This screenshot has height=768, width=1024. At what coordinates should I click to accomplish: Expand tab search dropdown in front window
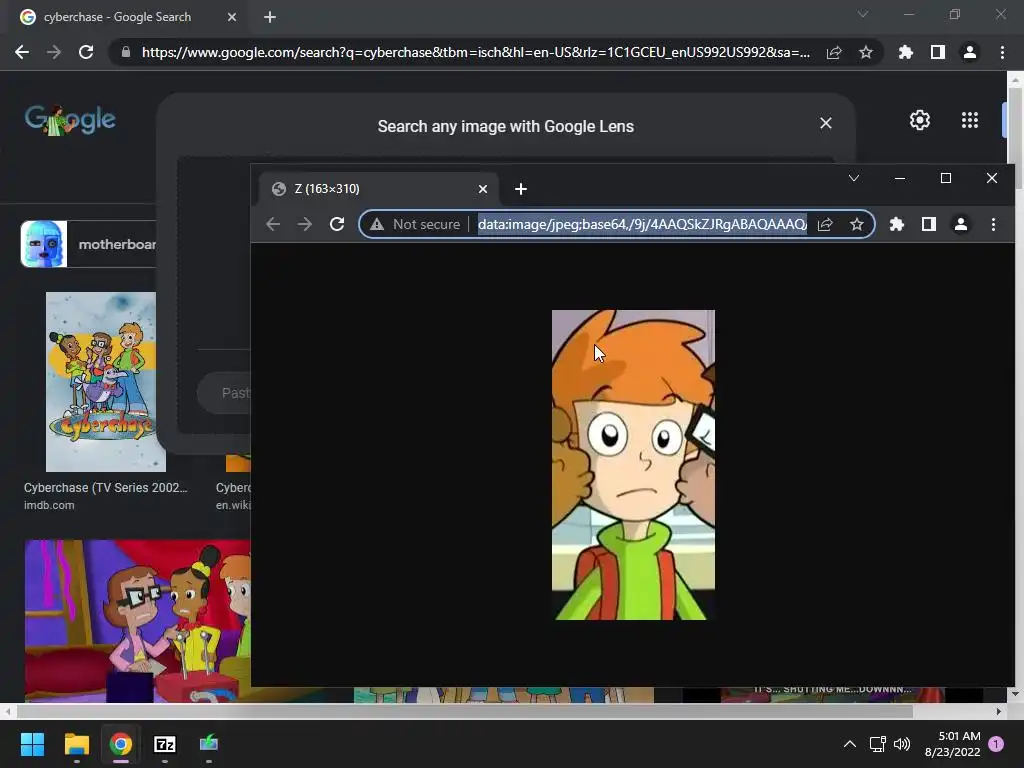854,178
